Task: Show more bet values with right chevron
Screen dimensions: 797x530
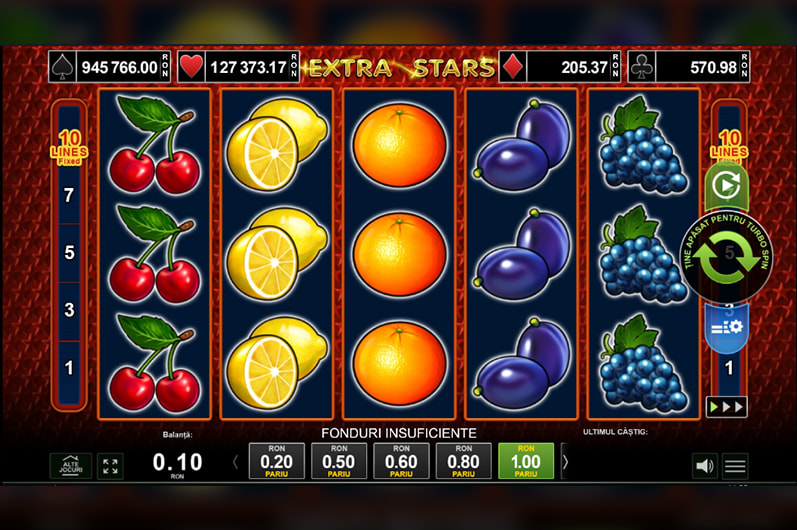Action: (x=565, y=461)
